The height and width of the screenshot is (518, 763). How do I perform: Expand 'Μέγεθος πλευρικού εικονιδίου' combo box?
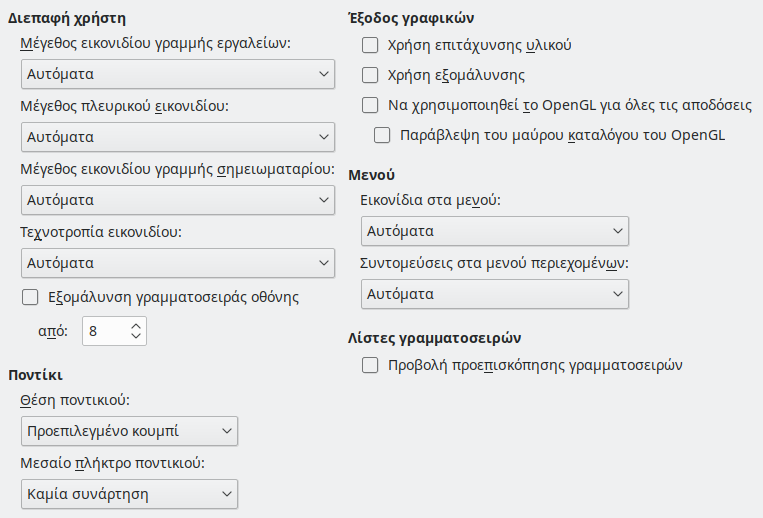pyautogui.click(x=178, y=137)
